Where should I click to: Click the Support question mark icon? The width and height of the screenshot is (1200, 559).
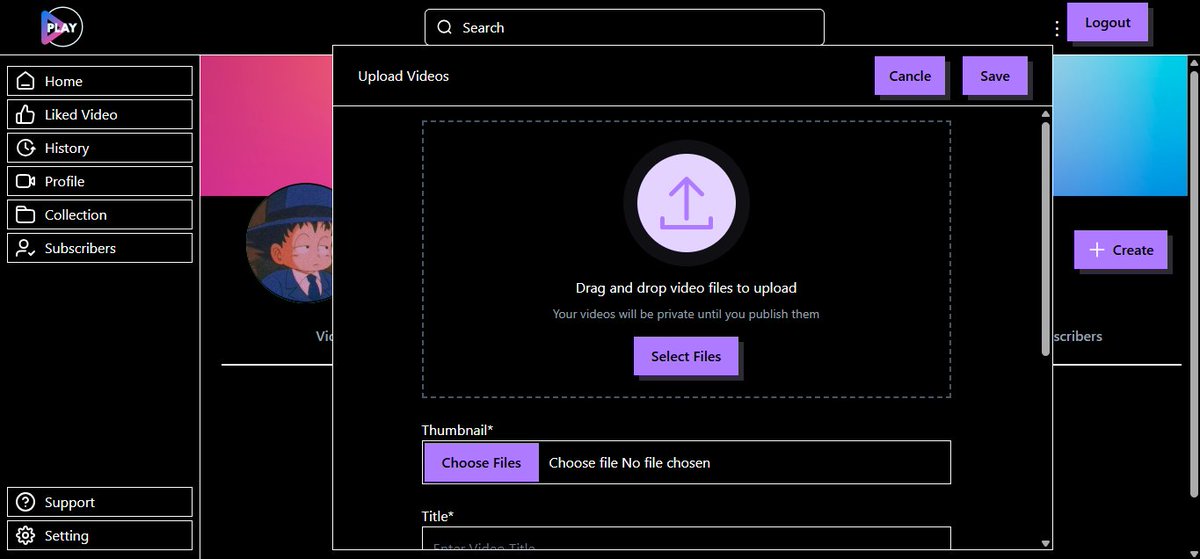(x=26, y=502)
